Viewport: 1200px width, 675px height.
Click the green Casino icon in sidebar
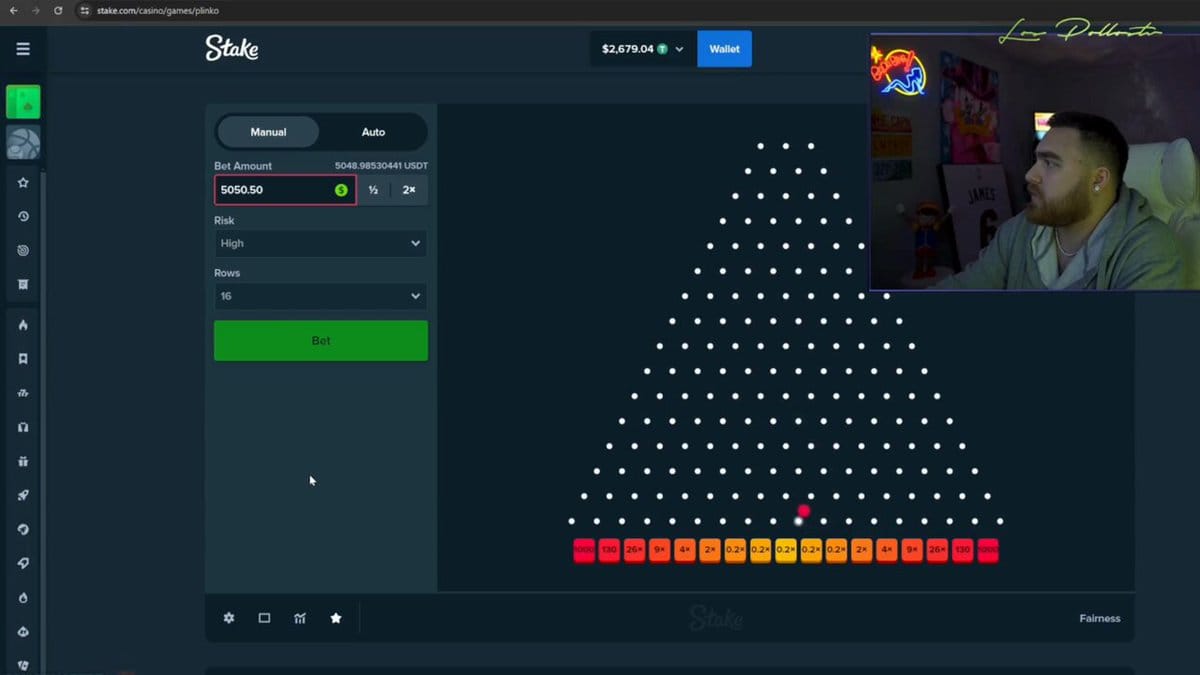[23, 102]
